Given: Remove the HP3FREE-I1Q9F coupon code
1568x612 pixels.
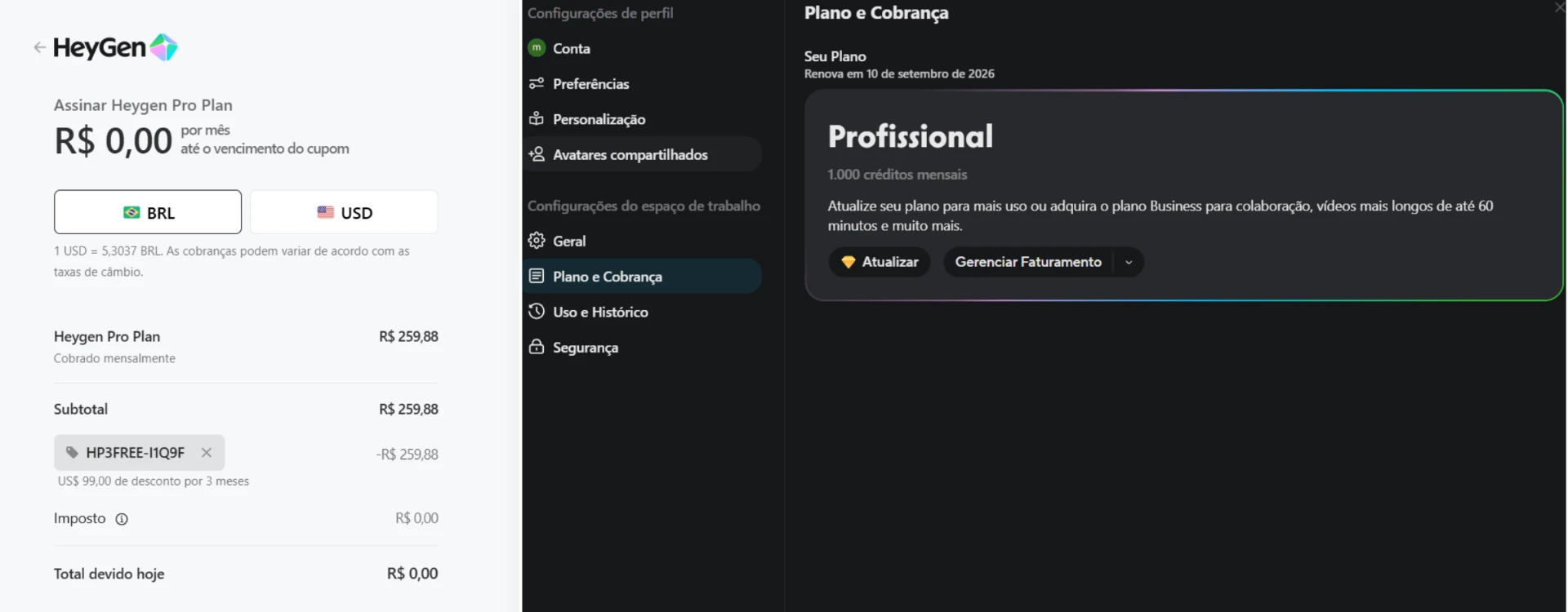Looking at the screenshot, I should (207, 453).
